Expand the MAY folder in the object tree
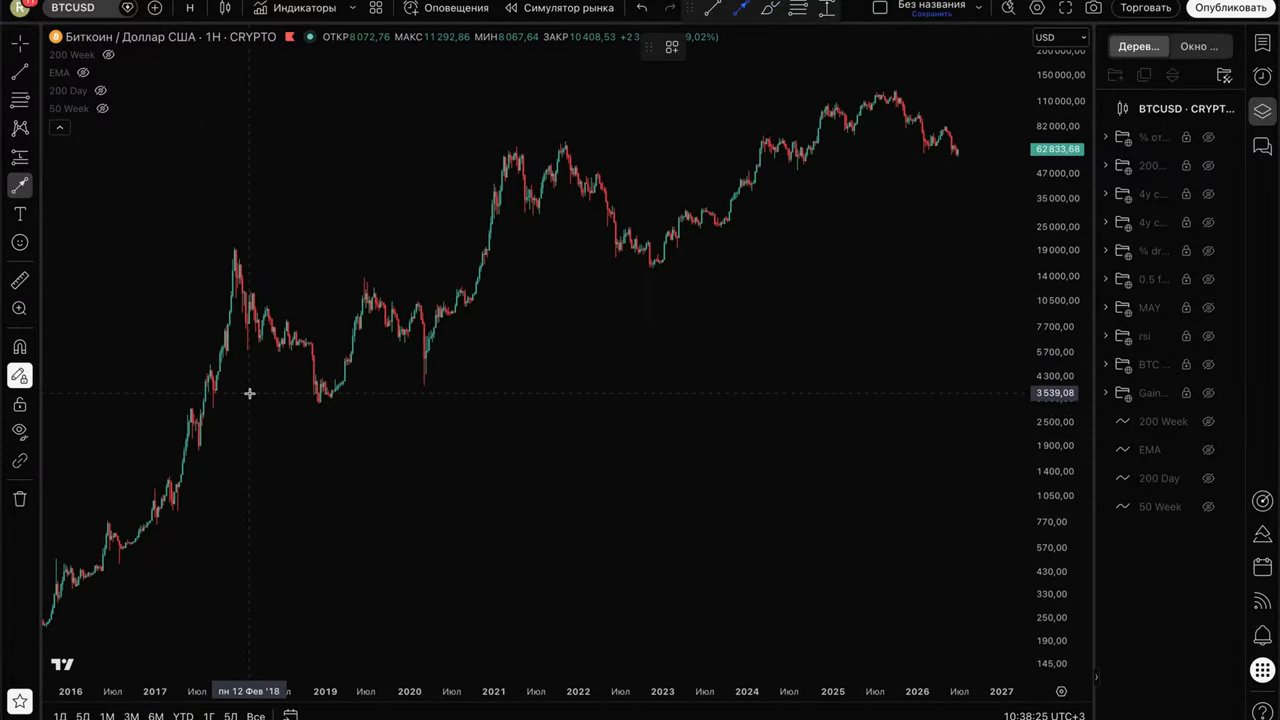This screenshot has width=1280, height=720. (x=1106, y=308)
